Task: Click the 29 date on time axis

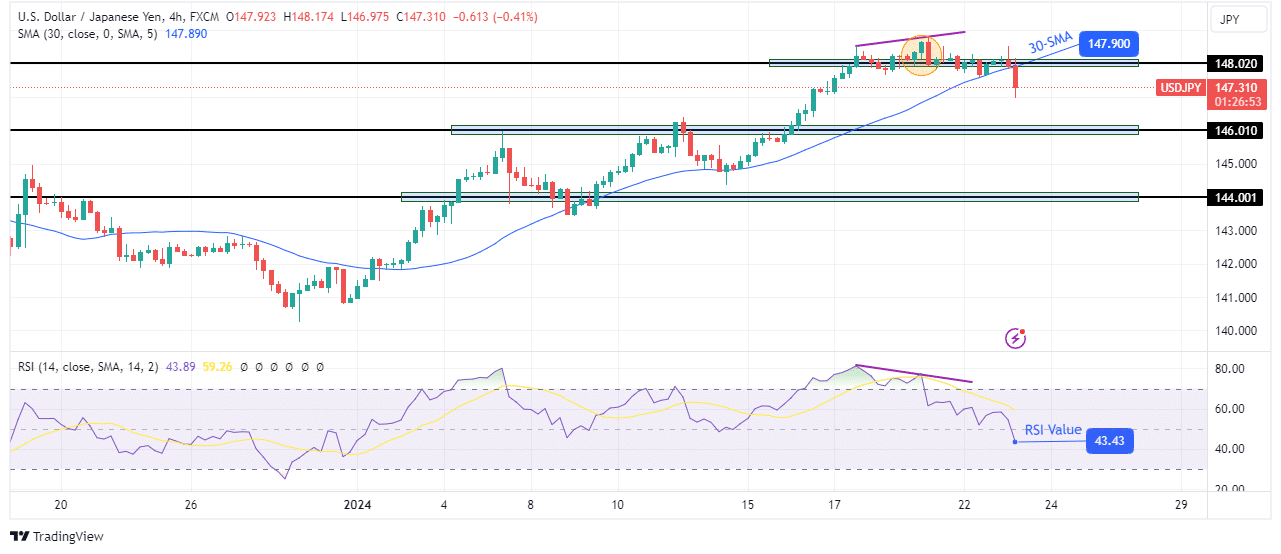Action: pyautogui.click(x=1182, y=505)
